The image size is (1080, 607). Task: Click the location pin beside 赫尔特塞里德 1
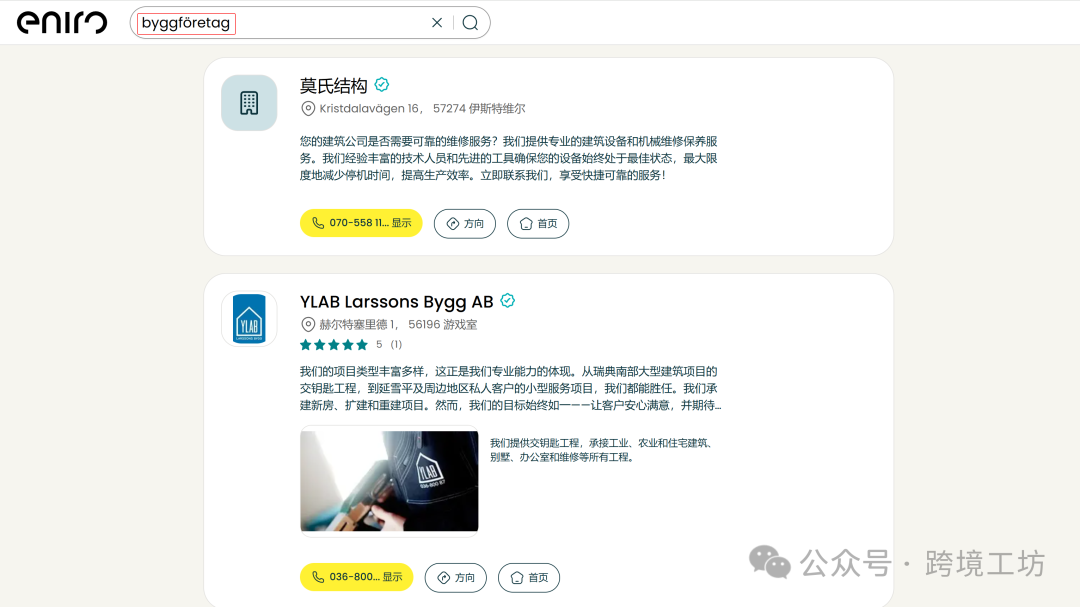(x=306, y=323)
